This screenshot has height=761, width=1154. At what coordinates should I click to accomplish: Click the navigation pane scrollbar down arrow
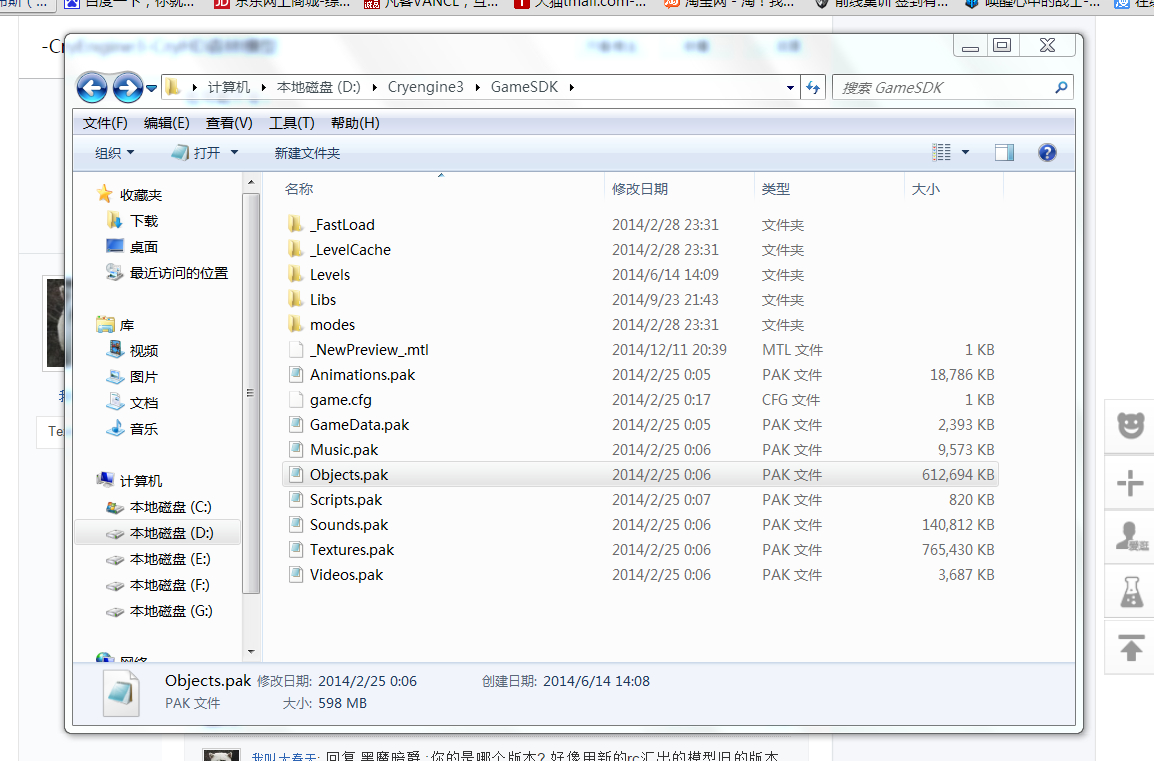(x=251, y=652)
